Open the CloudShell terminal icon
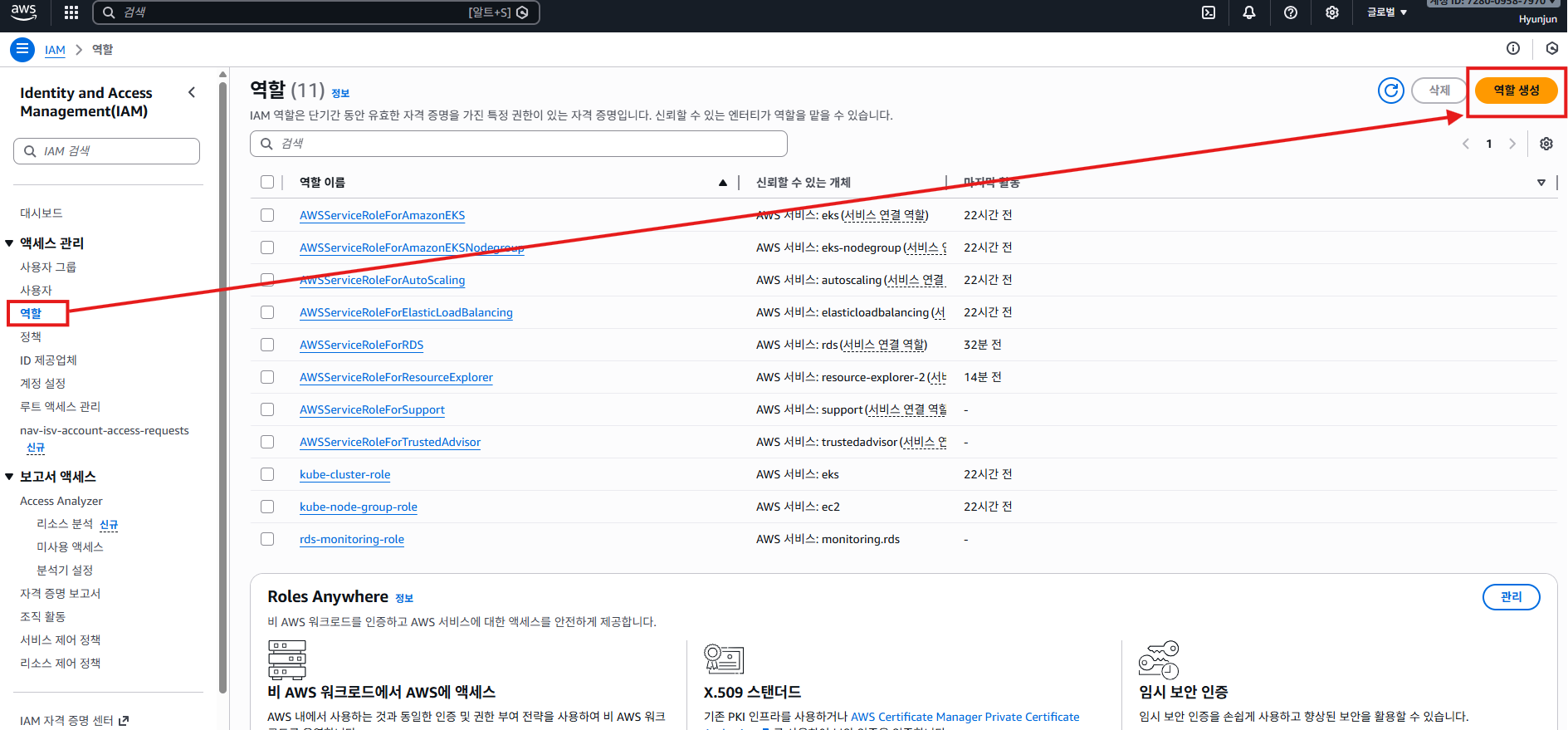1568x730 pixels. (x=1209, y=12)
